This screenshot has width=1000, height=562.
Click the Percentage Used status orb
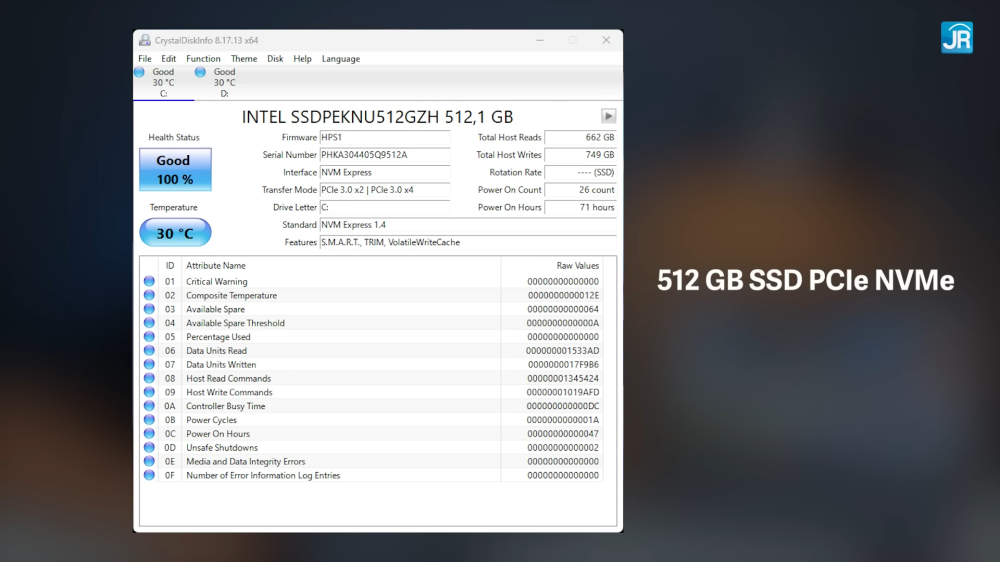point(149,337)
